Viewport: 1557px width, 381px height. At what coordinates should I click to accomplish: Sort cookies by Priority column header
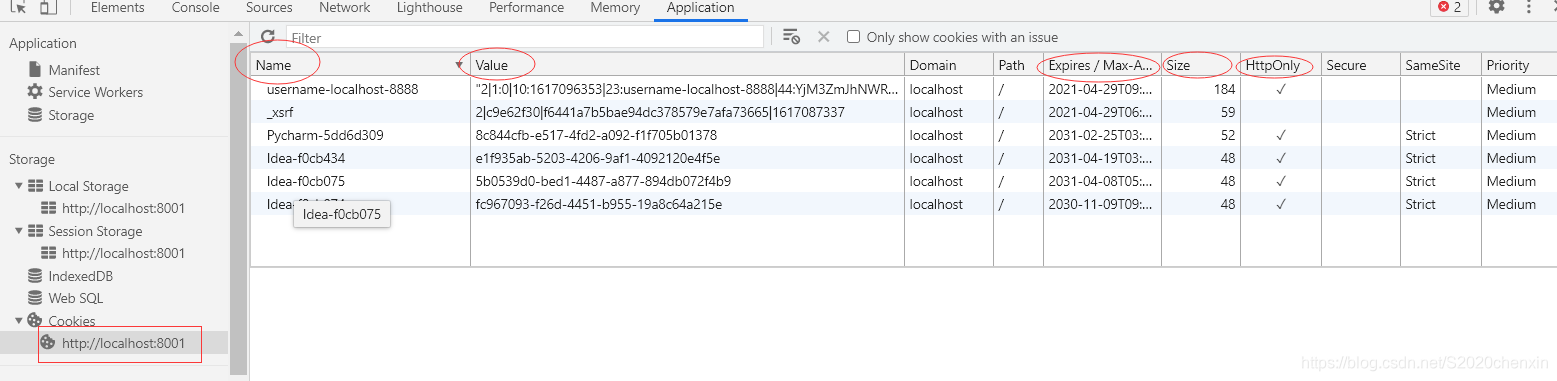[x=1518, y=65]
